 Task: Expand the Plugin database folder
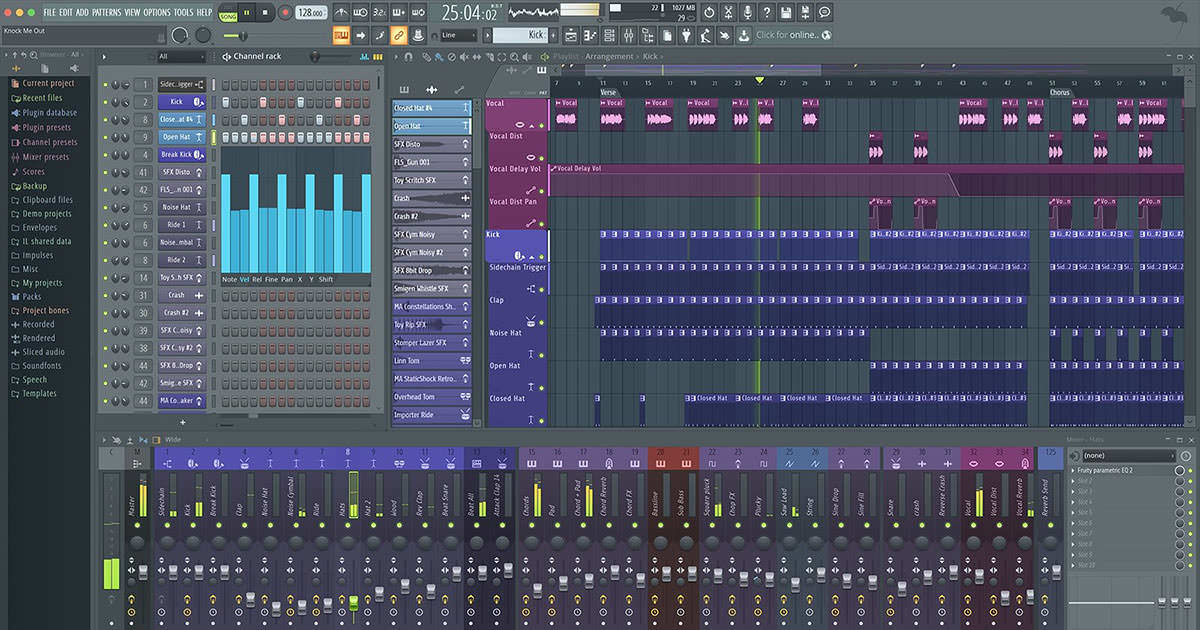tap(43, 113)
